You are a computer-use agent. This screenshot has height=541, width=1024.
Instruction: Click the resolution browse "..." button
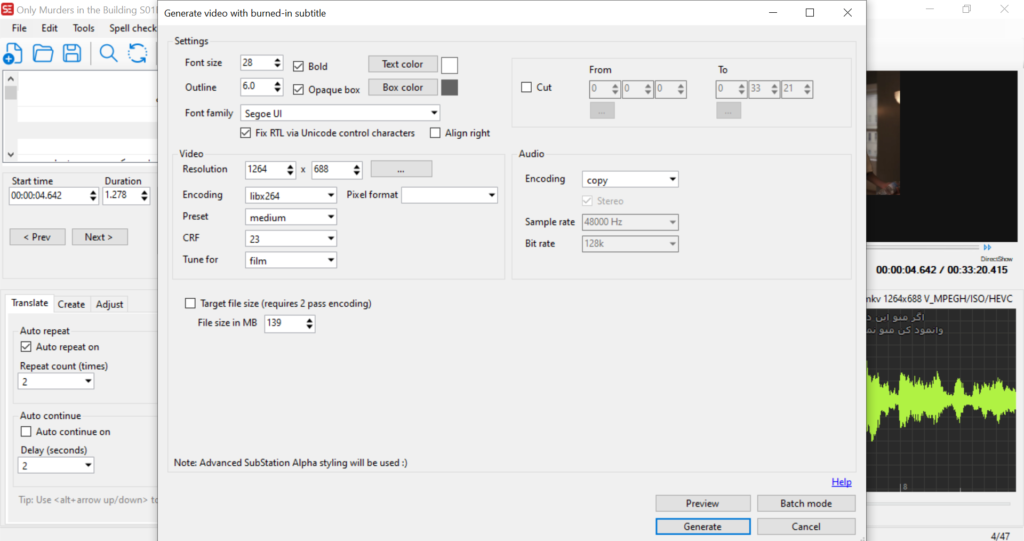point(401,169)
